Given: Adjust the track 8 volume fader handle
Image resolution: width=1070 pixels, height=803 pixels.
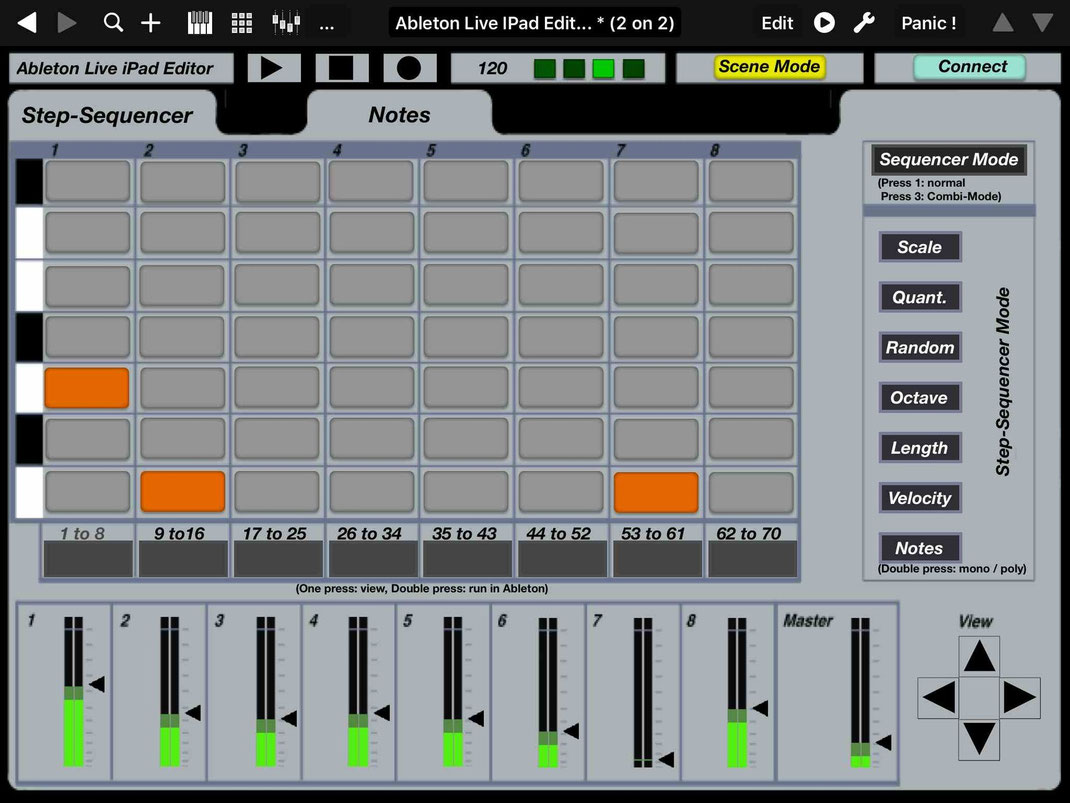Looking at the screenshot, I should pyautogui.click(x=760, y=708).
